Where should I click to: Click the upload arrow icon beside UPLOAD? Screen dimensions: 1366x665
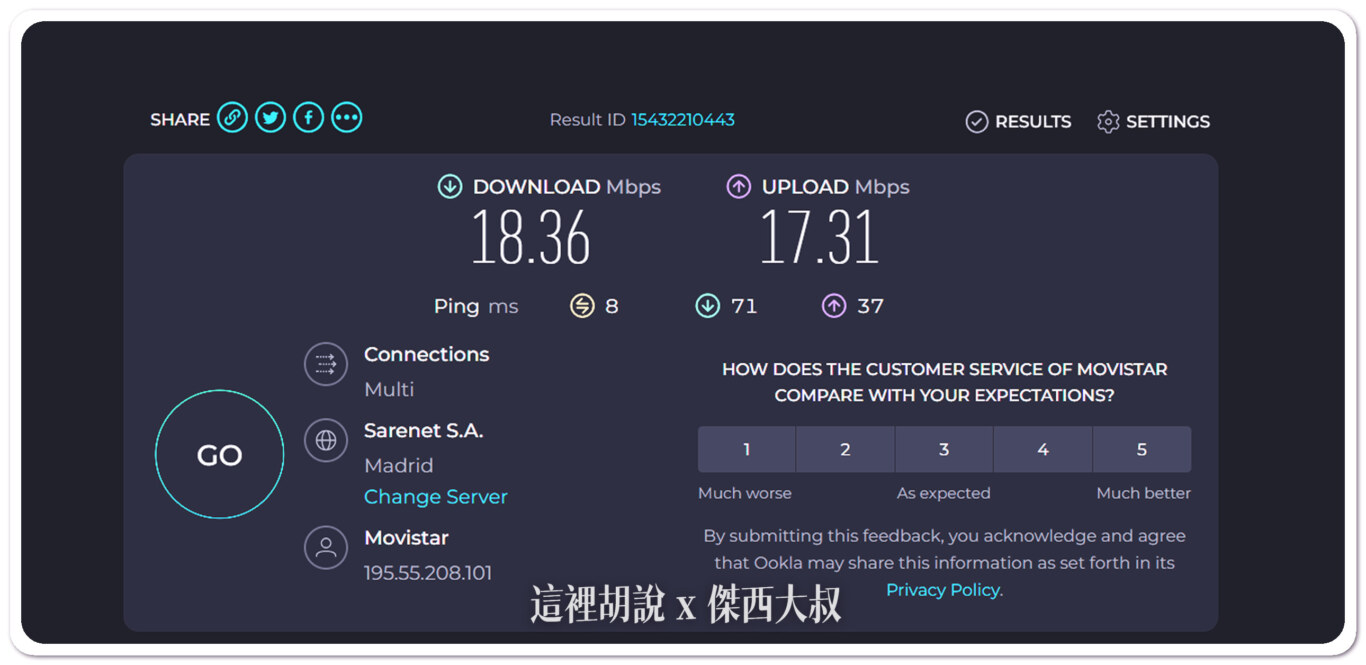tap(739, 186)
